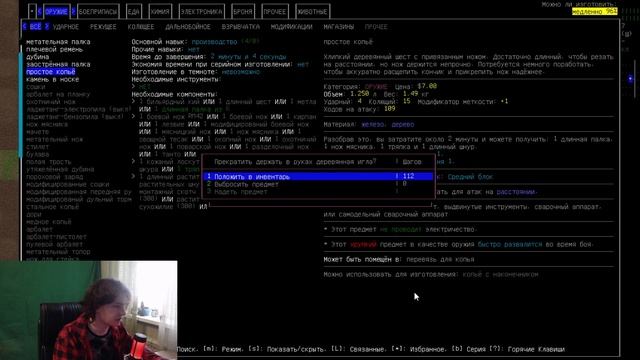Click the [m]: Режим hint
The width and height of the screenshot is (640, 360).
tap(222, 349)
